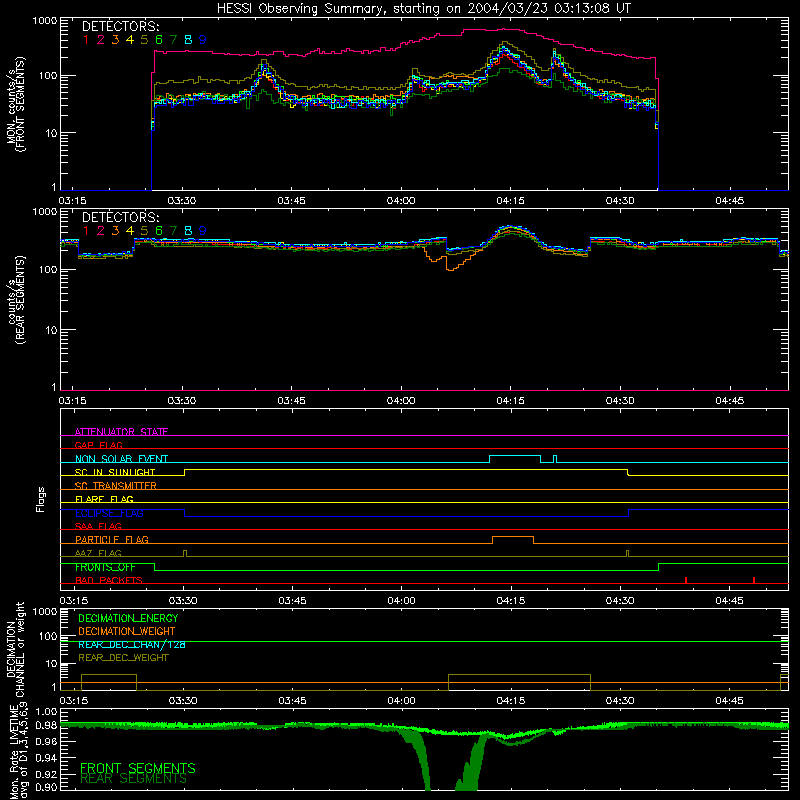Select blue detector 9 in front segments legend
Image resolution: width=800 pixels, height=800 pixels.
click(x=203, y=40)
